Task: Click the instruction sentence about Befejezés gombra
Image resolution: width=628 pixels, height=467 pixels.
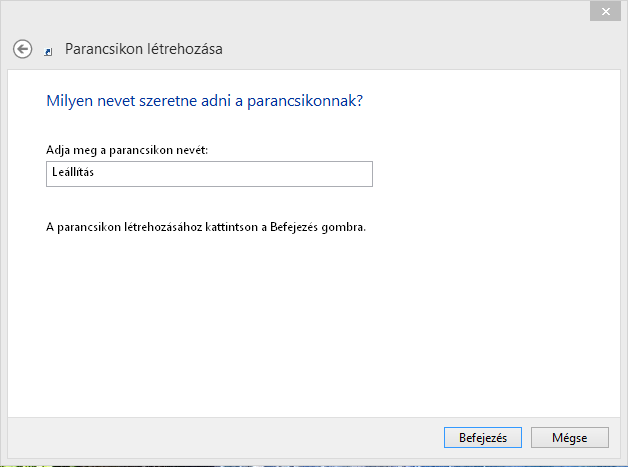Action: (x=206, y=227)
